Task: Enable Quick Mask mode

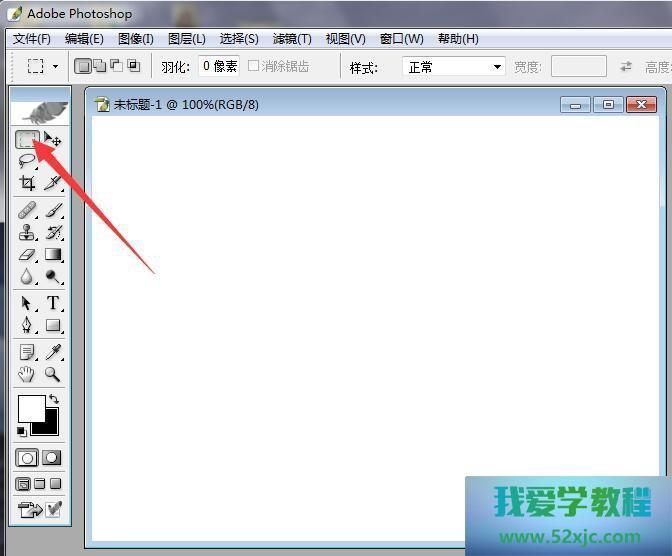Action: (x=52, y=457)
